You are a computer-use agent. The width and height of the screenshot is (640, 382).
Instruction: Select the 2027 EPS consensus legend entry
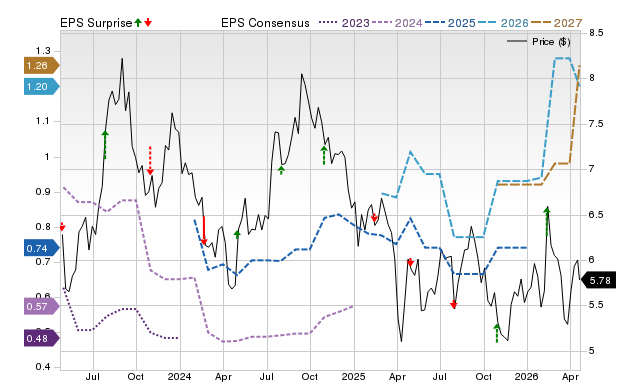point(556,23)
